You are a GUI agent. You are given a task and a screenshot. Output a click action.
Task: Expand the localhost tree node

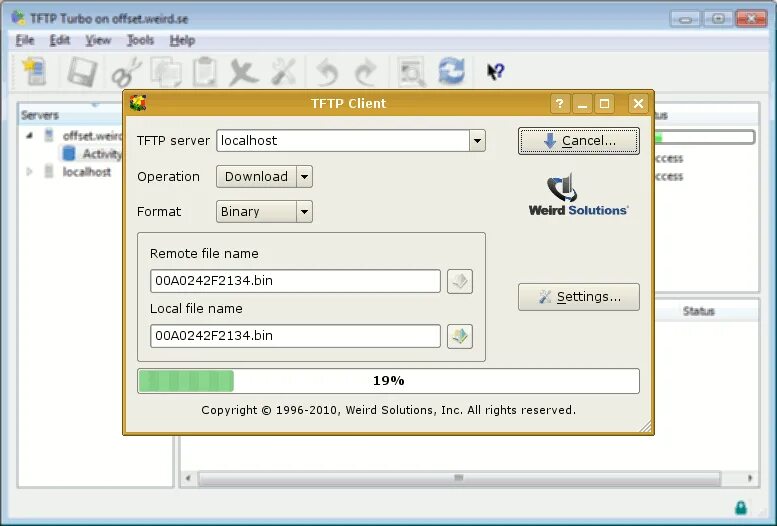click(29, 172)
